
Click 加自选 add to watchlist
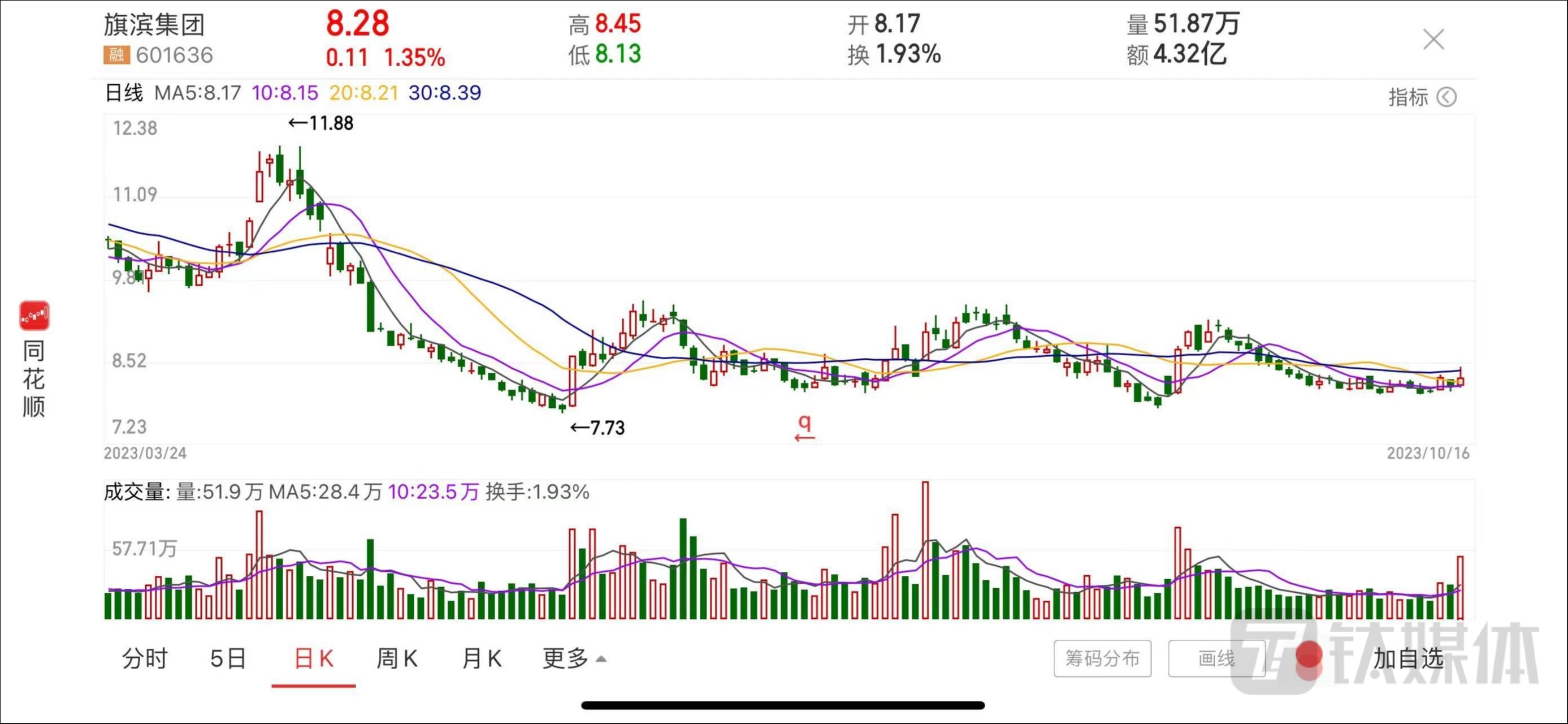click(x=1408, y=658)
